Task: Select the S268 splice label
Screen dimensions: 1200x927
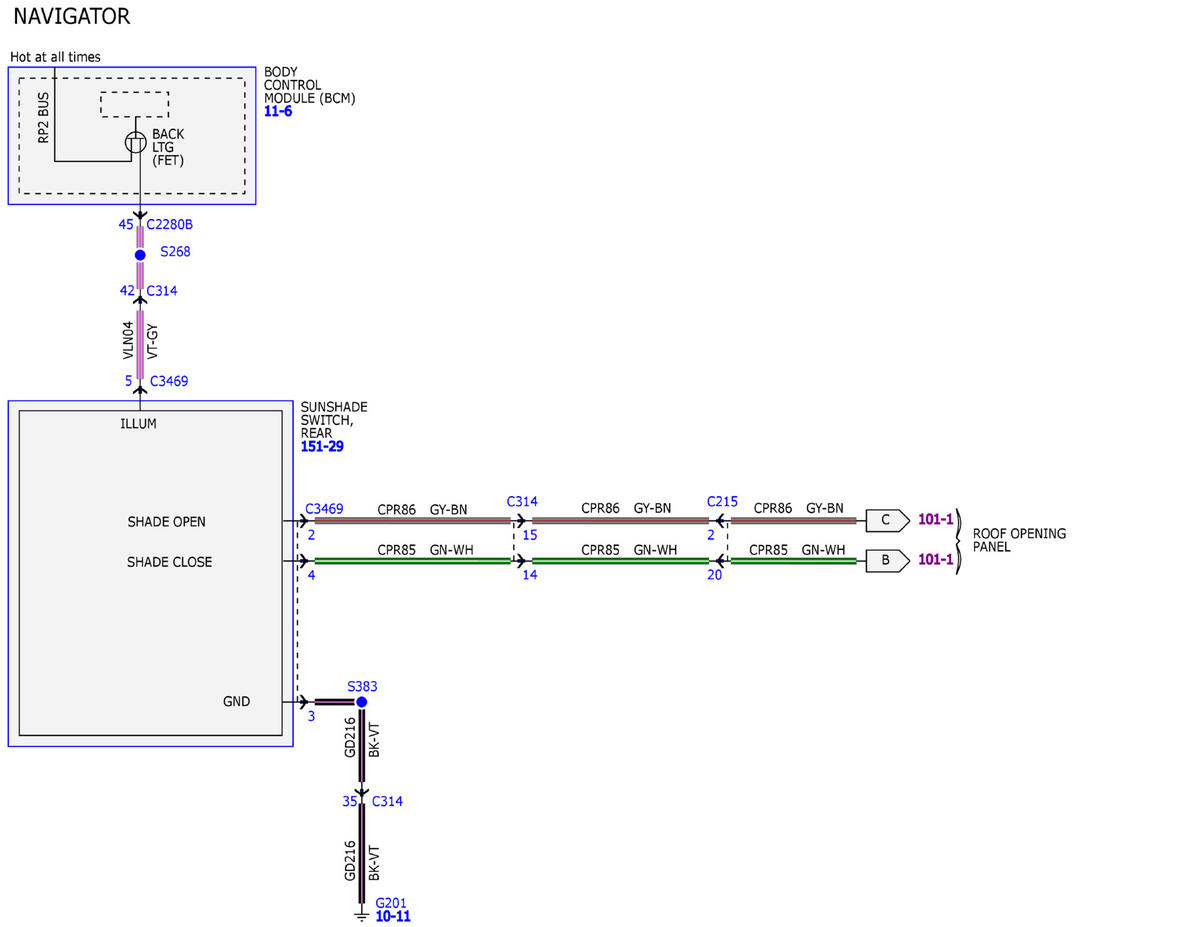Action: pos(175,252)
